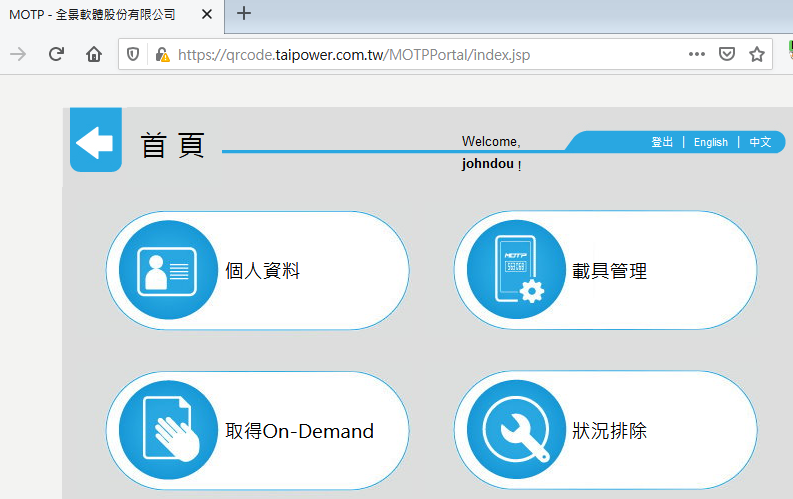This screenshot has width=793, height=499.
Task: Open the 個人資料 text label
Action: pos(262,271)
